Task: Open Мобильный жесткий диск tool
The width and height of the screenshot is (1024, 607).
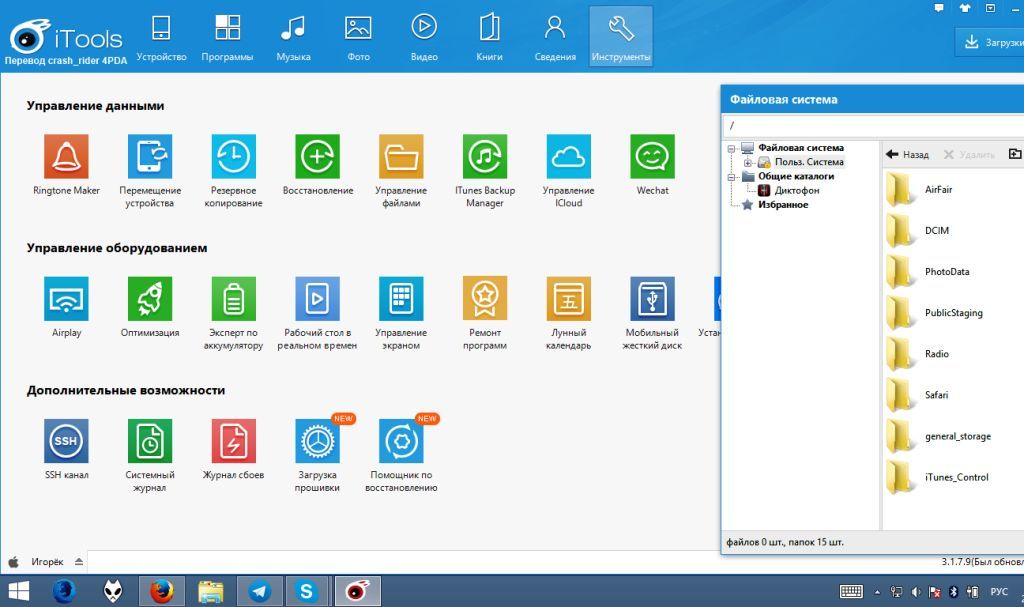Action: click(x=652, y=299)
